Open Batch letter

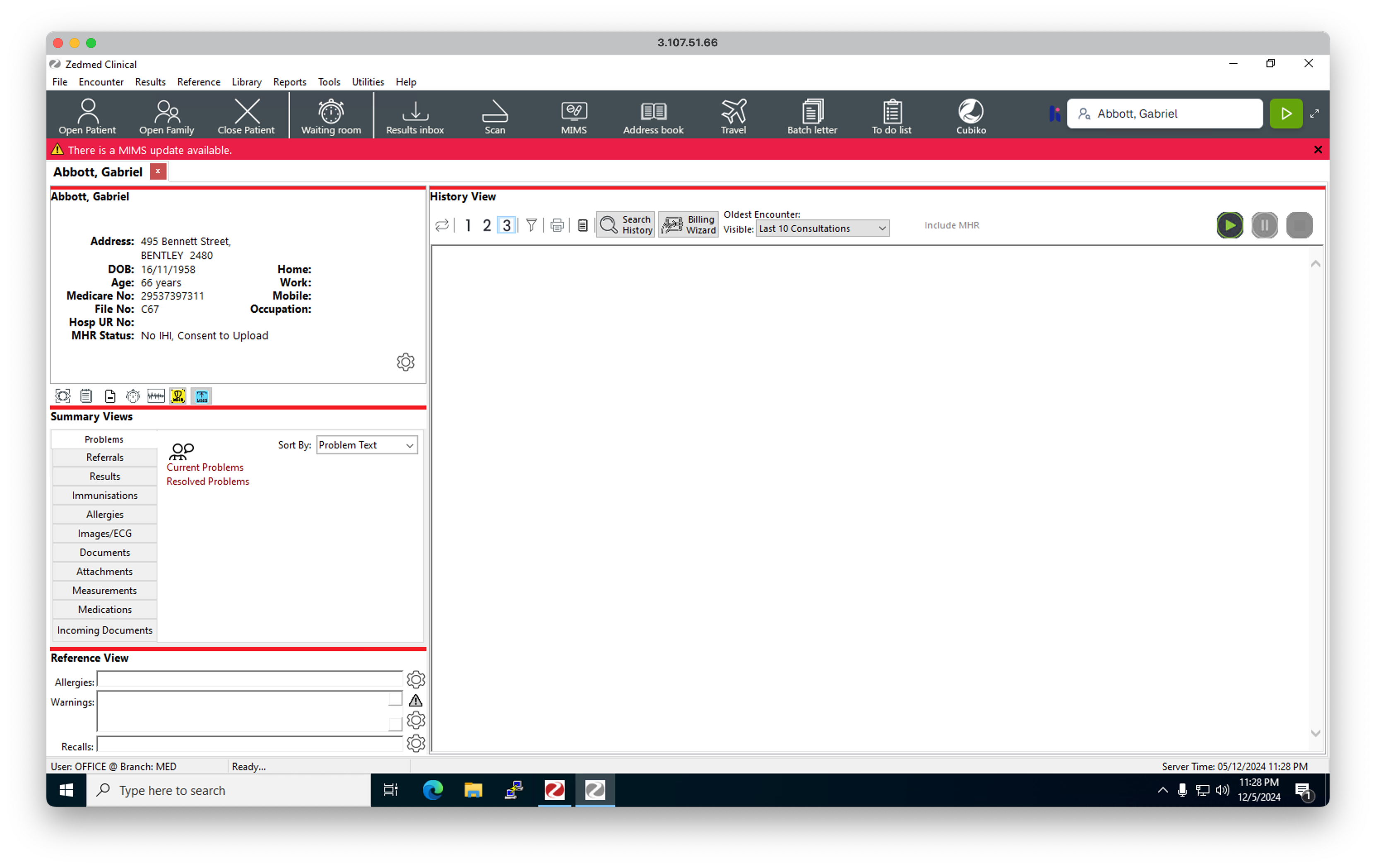[812, 116]
